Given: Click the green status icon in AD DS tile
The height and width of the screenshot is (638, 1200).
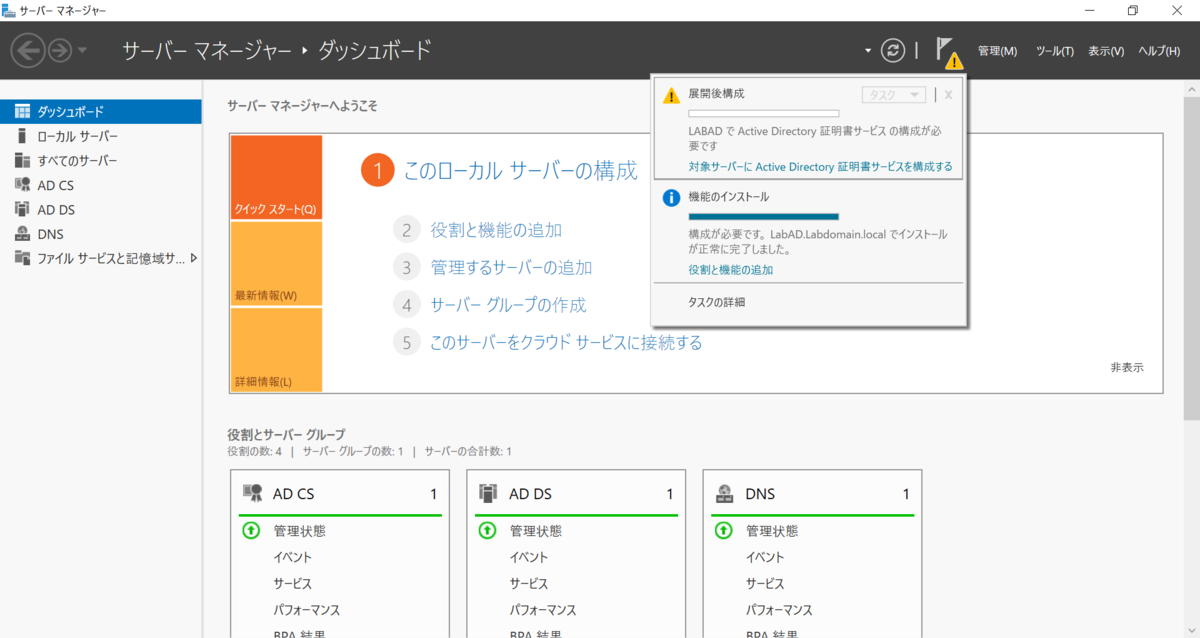Looking at the screenshot, I should tap(487, 531).
